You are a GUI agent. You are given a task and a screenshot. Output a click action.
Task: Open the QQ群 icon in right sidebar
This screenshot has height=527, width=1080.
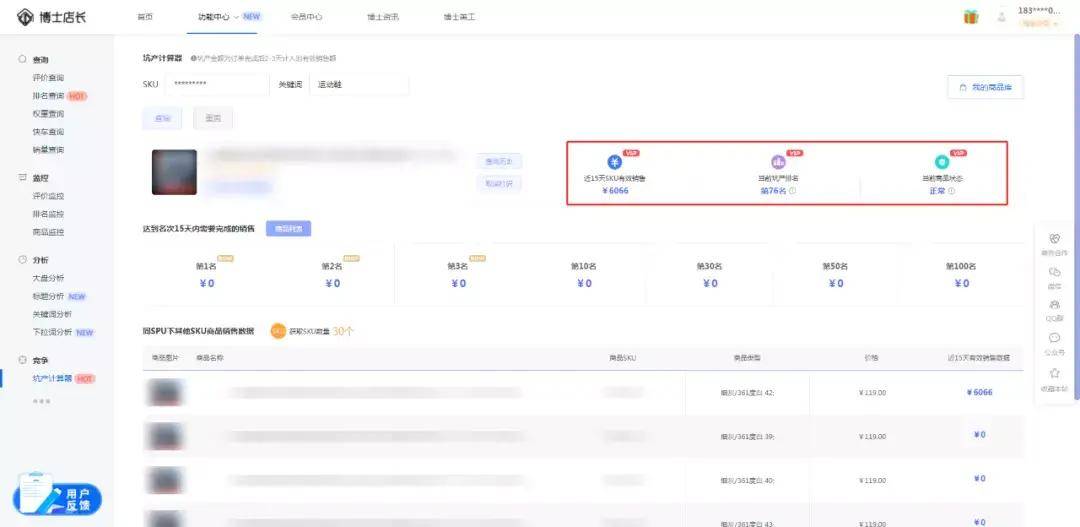tap(1054, 305)
